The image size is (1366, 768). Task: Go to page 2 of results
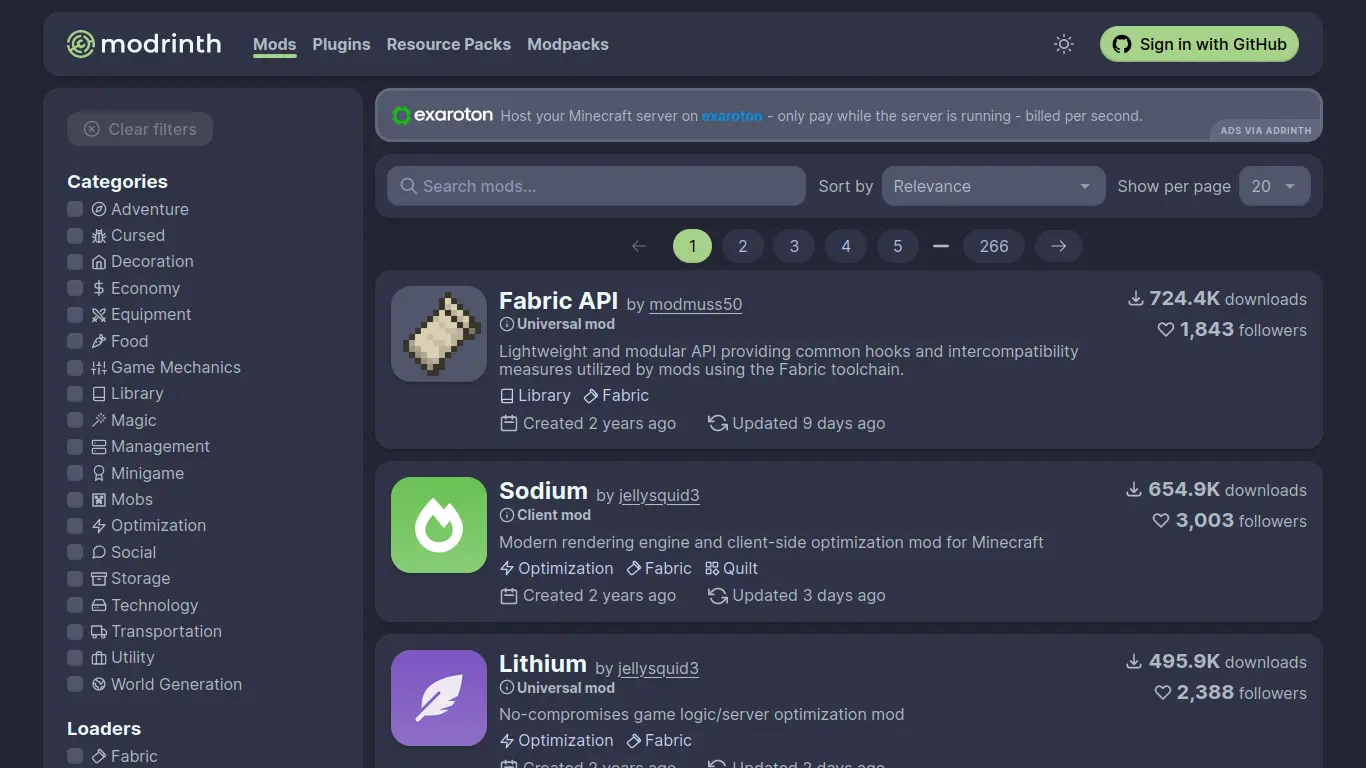pyautogui.click(x=743, y=246)
